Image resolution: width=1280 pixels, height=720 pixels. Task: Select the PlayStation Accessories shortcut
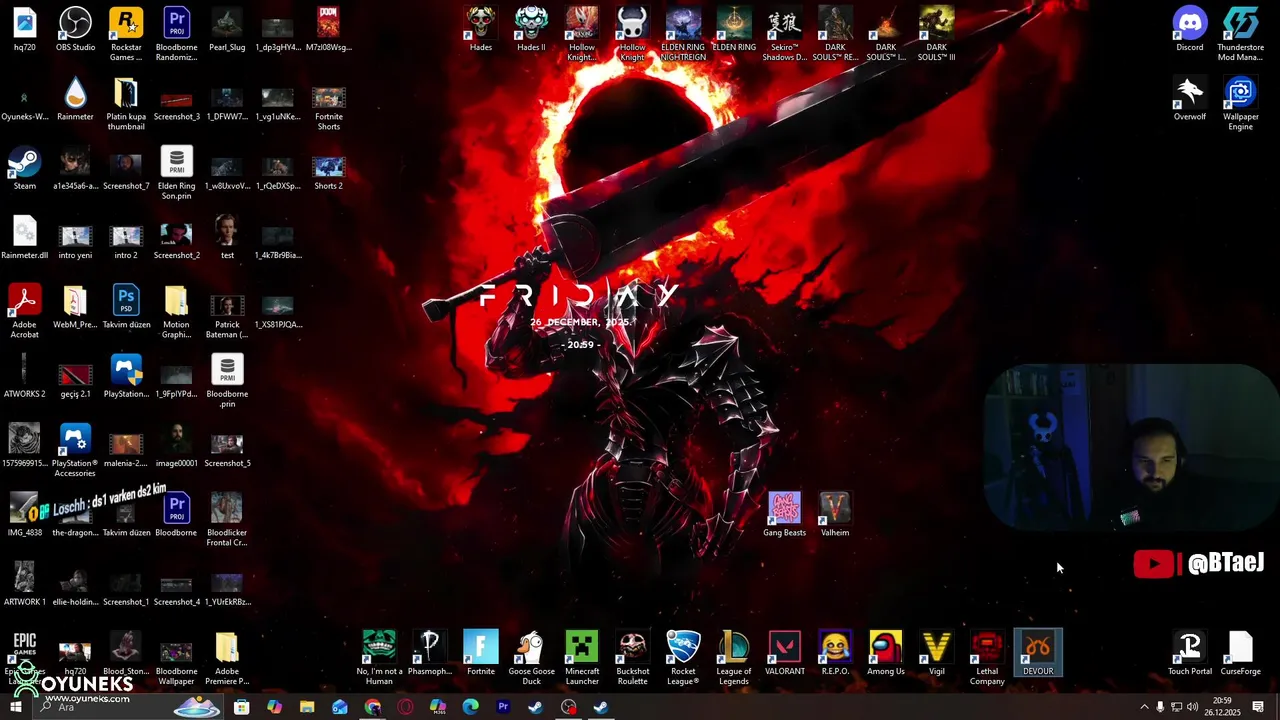click(x=75, y=450)
